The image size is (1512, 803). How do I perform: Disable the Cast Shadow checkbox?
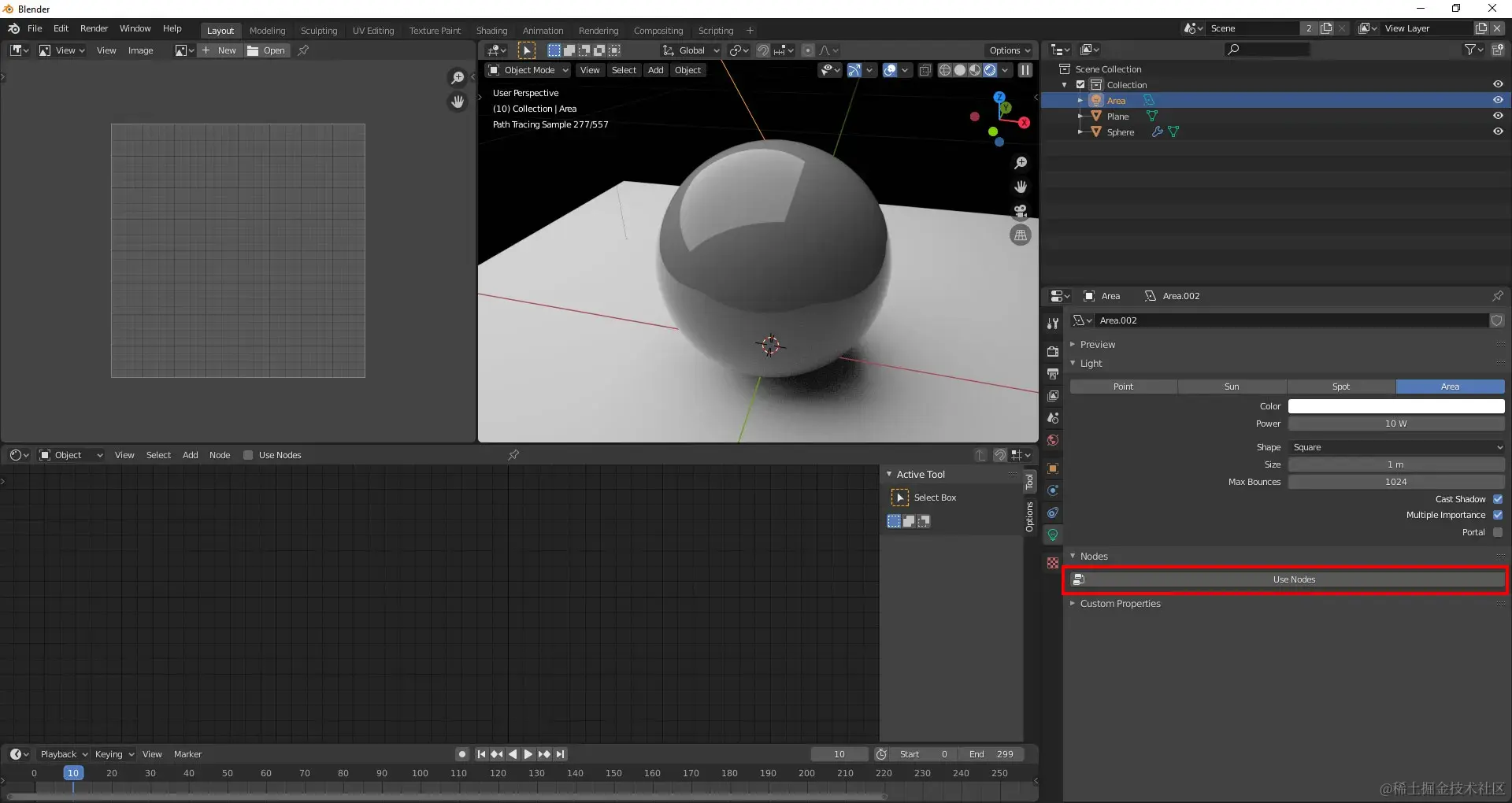coord(1498,499)
